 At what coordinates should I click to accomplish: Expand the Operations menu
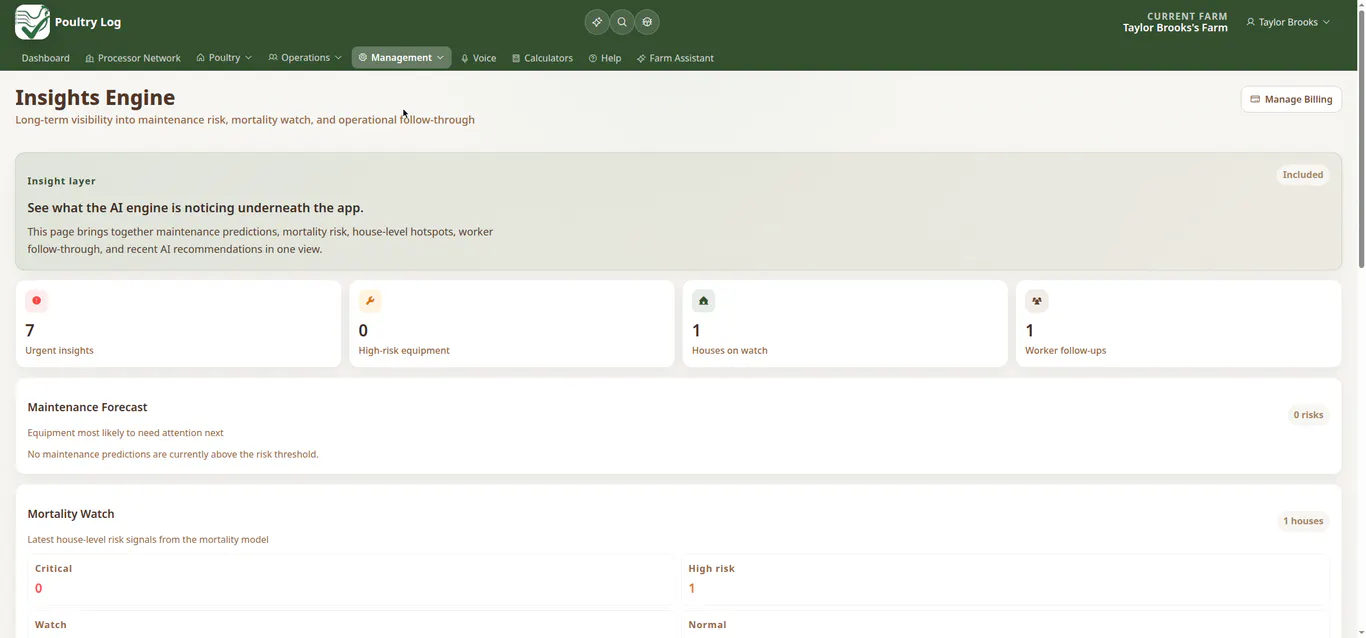305,58
